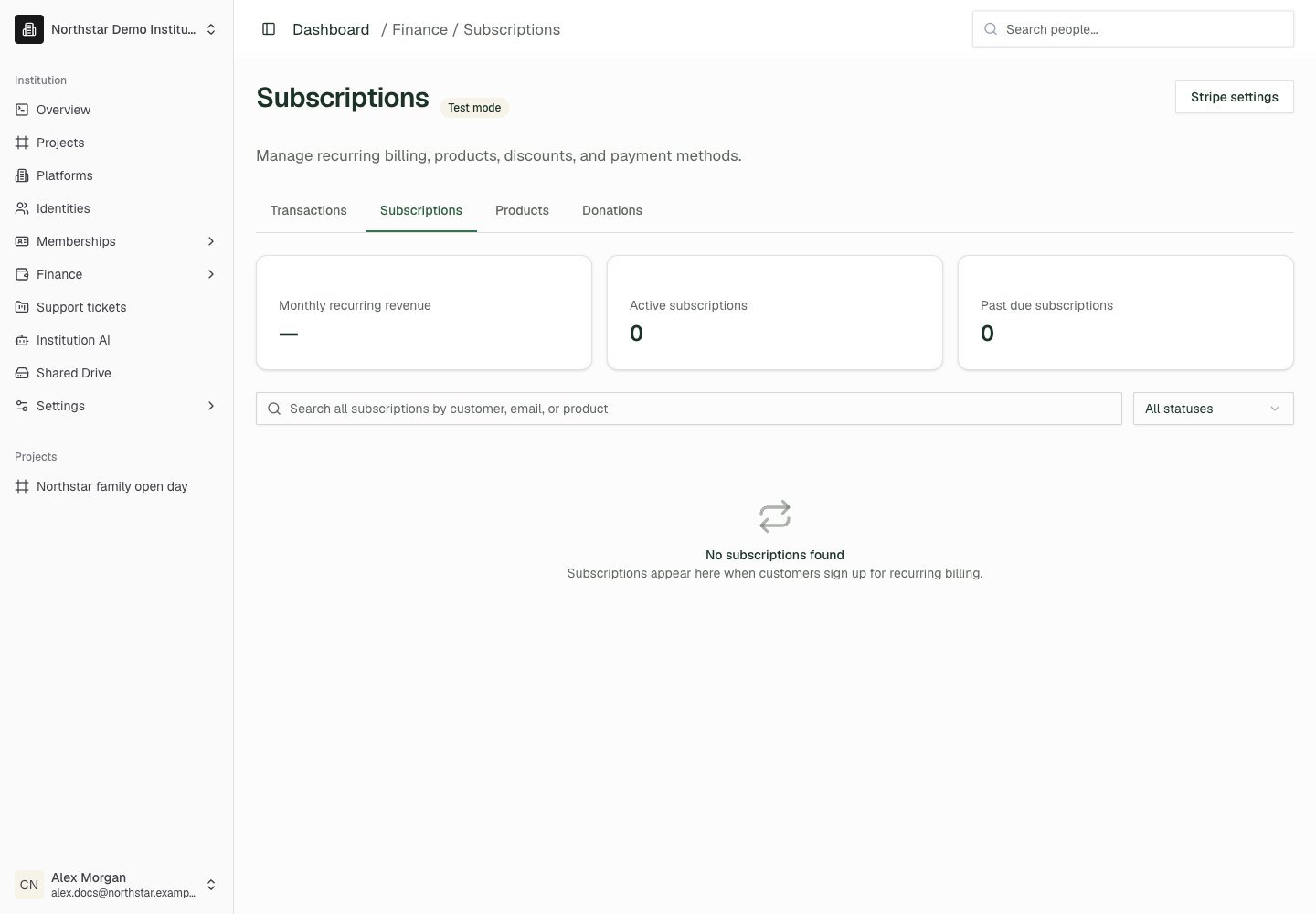Click the hash icon beside Northstar family open day
This screenshot has width=1316, height=914.
tap(22, 486)
